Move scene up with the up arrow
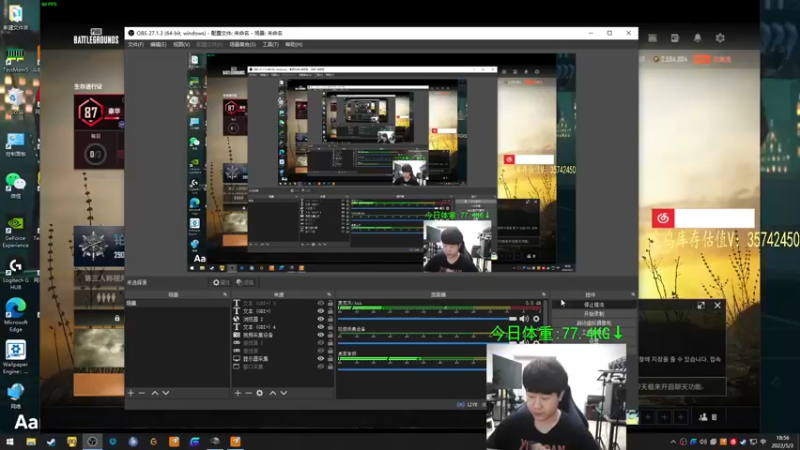Image resolution: width=800 pixels, height=450 pixels. click(x=155, y=393)
